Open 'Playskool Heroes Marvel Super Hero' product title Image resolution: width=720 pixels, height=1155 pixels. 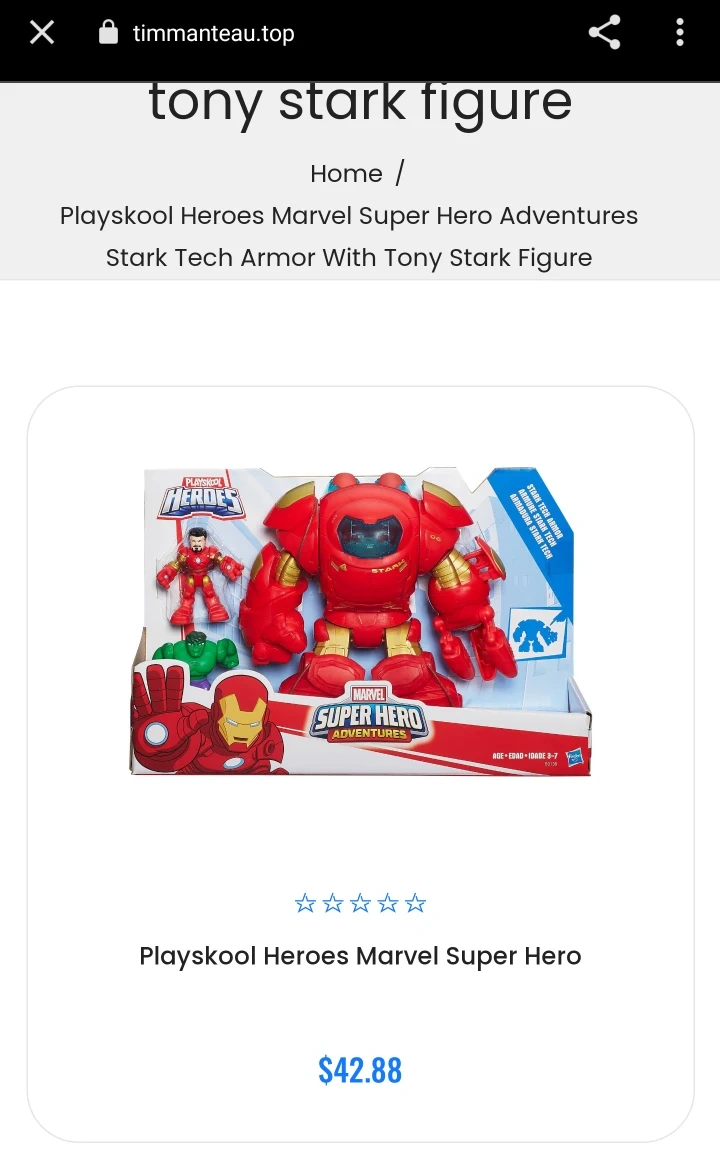coord(360,956)
